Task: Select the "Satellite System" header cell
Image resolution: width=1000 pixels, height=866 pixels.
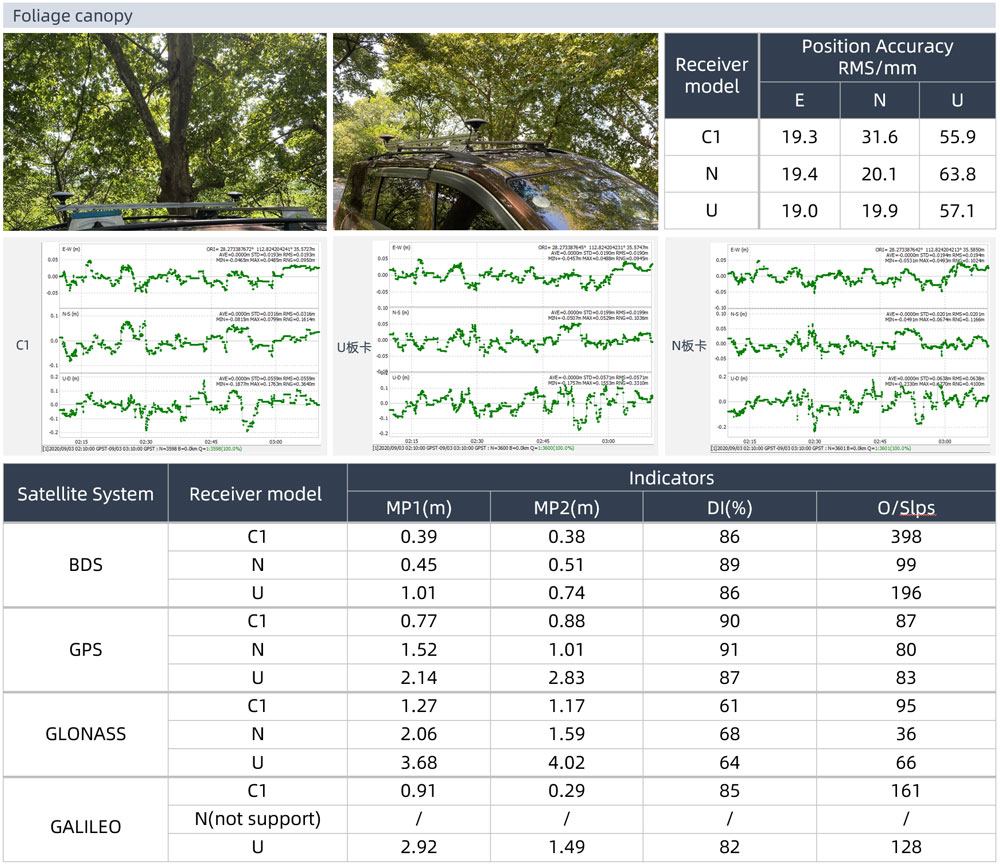Action: 85,494
